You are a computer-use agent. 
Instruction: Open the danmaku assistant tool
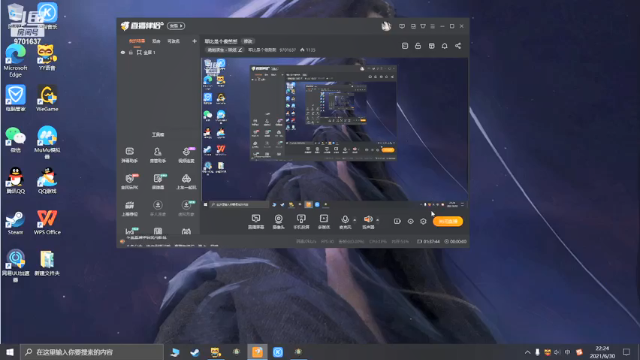tap(129, 155)
